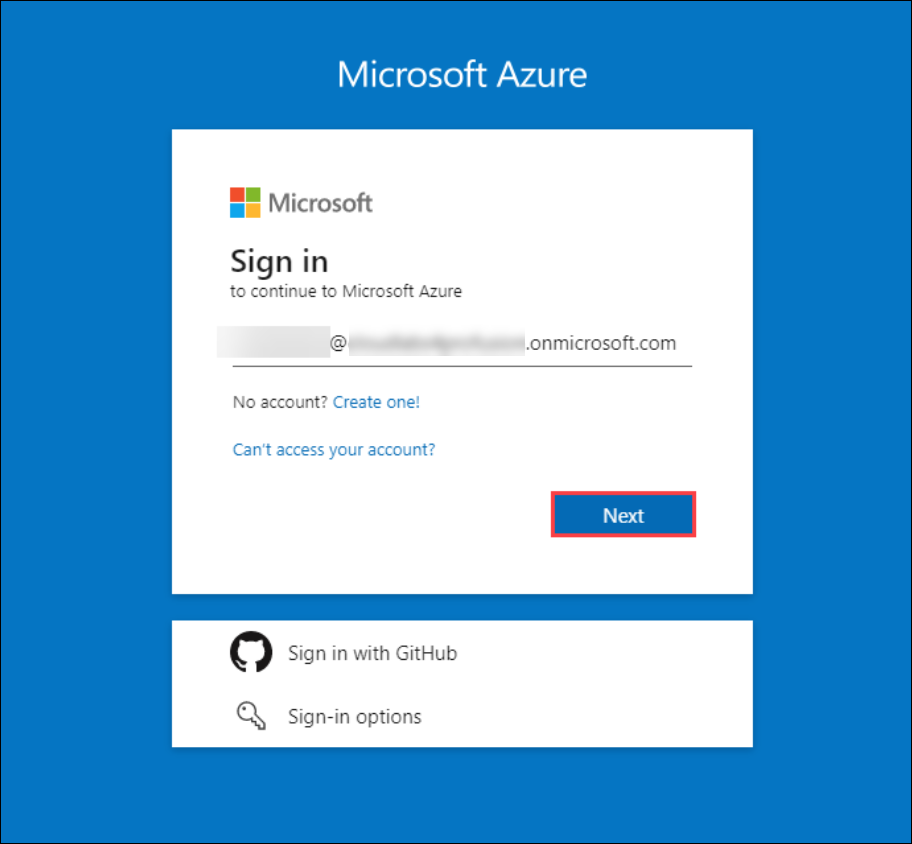Viewport: 912px width, 844px height.
Task: Click the Microsoft four-color logo
Action: click(x=245, y=202)
